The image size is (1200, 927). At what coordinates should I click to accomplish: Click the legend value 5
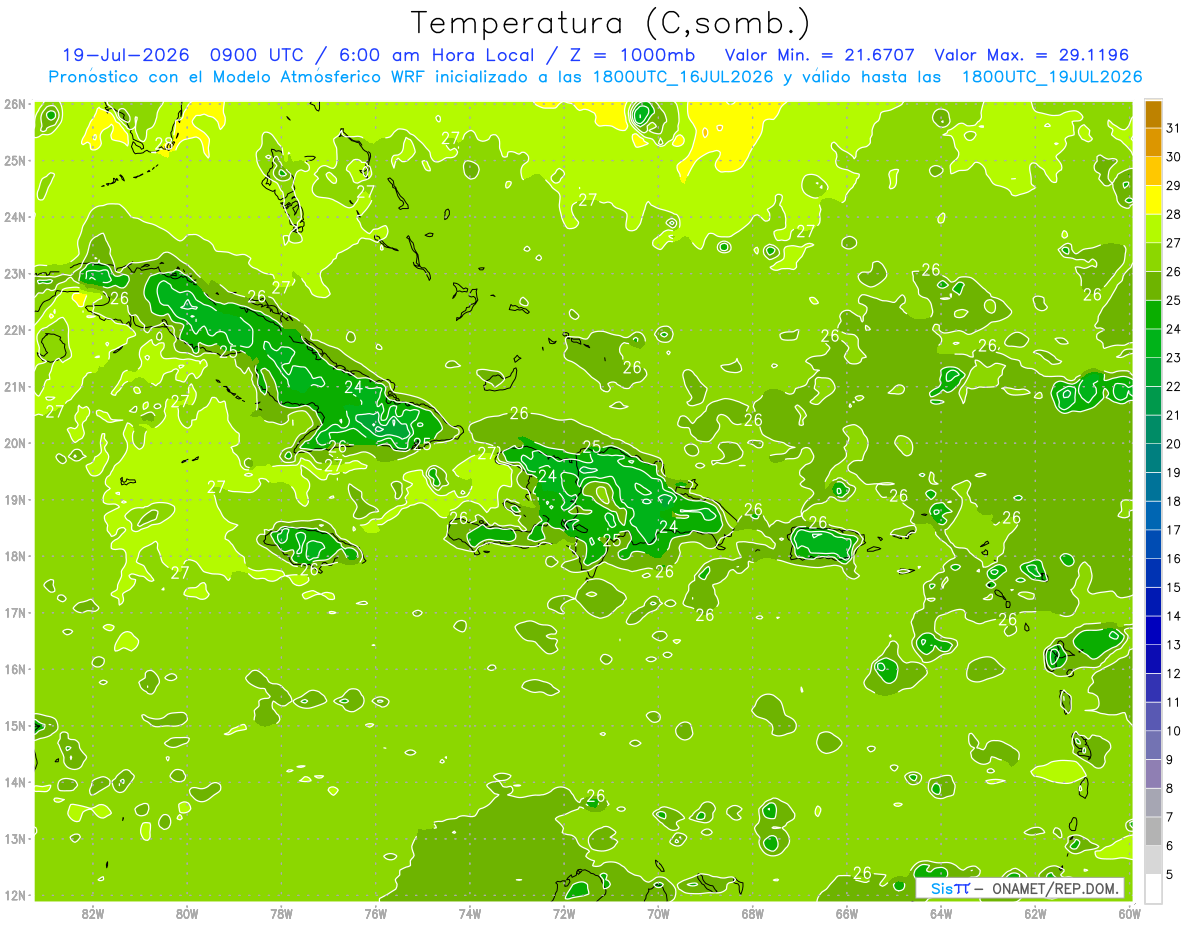[x=1171, y=874]
